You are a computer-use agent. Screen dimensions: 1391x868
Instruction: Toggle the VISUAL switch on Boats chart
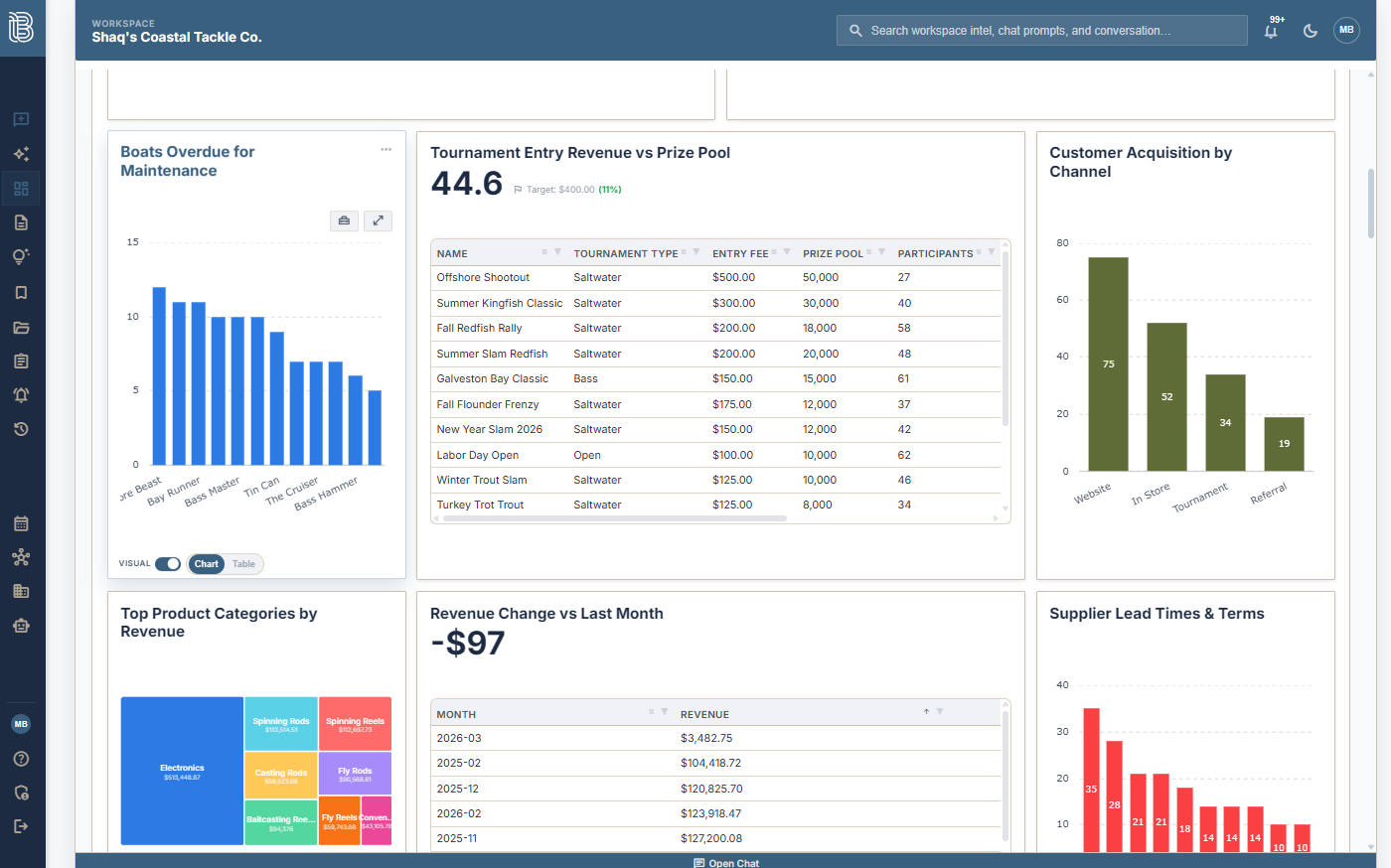click(x=168, y=564)
